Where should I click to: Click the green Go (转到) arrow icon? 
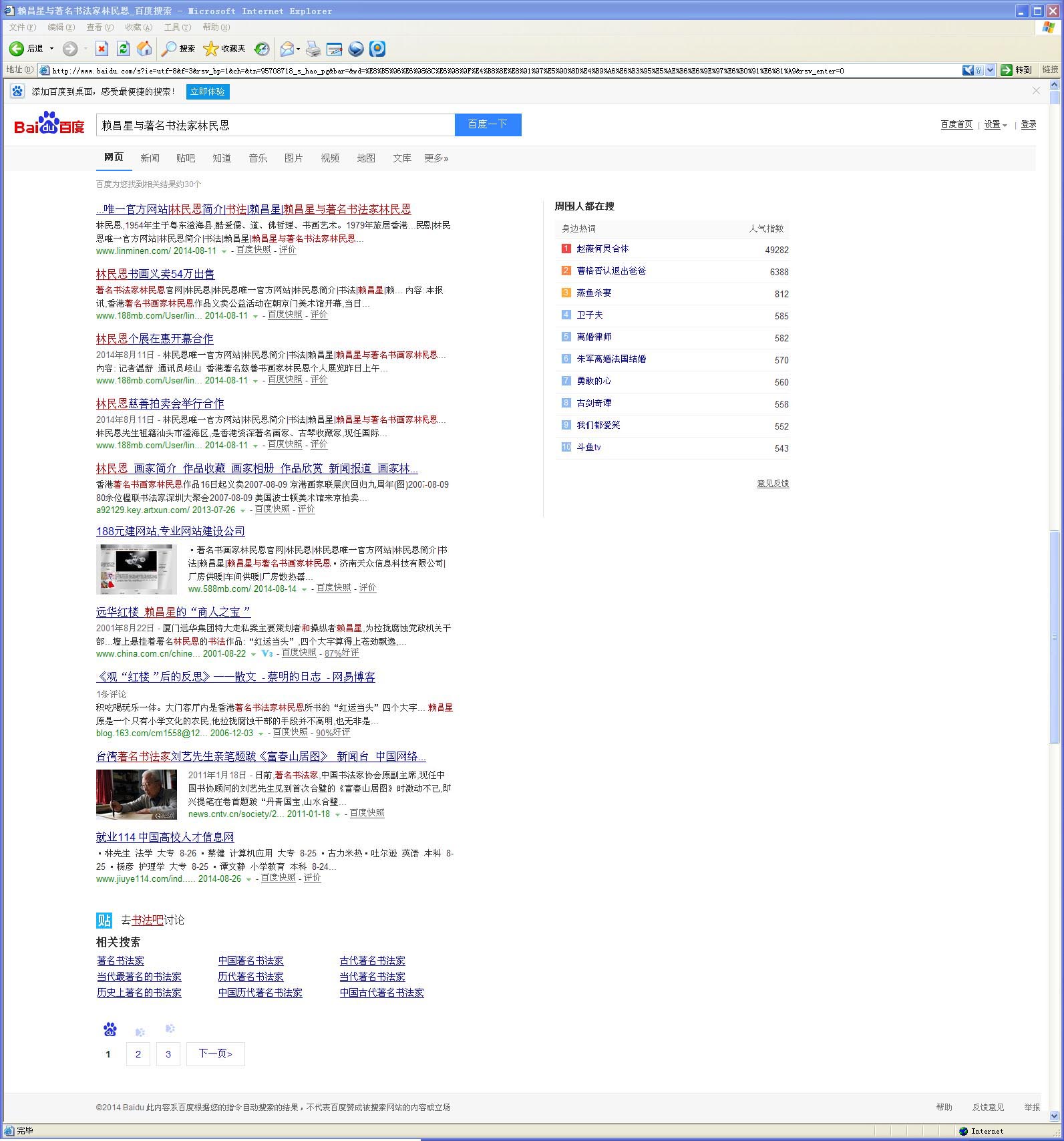[x=1007, y=70]
